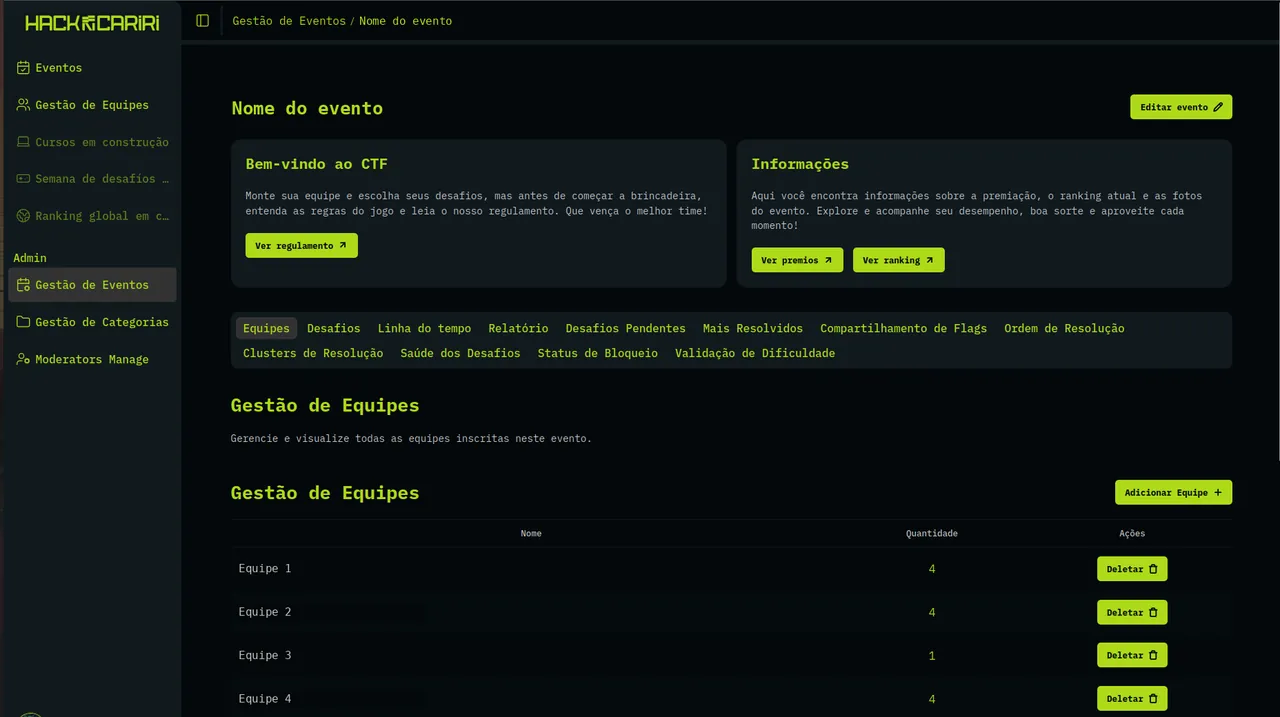Click pencil icon on Editar evento
The width and height of the screenshot is (1280, 717).
pos(1218,107)
